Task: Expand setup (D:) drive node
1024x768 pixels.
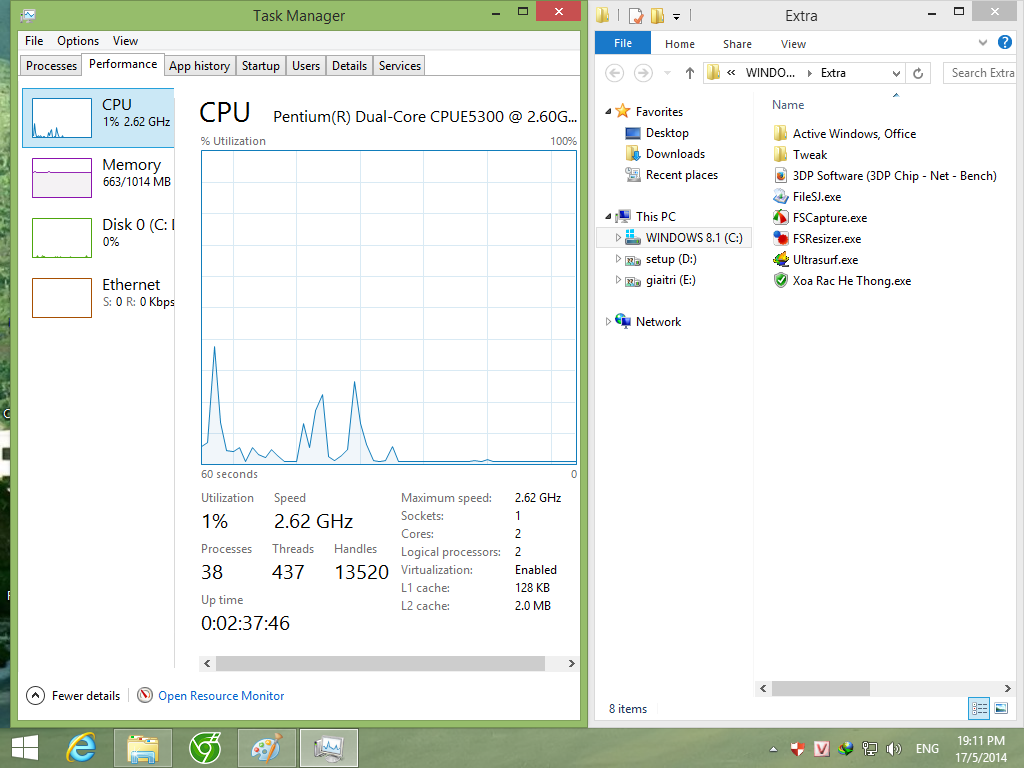Action: click(618, 259)
